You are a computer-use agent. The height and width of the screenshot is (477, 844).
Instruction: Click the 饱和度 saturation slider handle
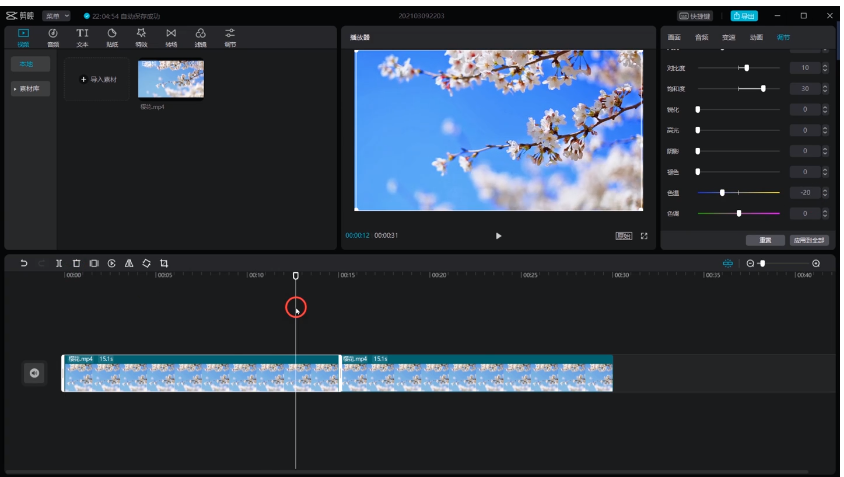[x=763, y=88]
